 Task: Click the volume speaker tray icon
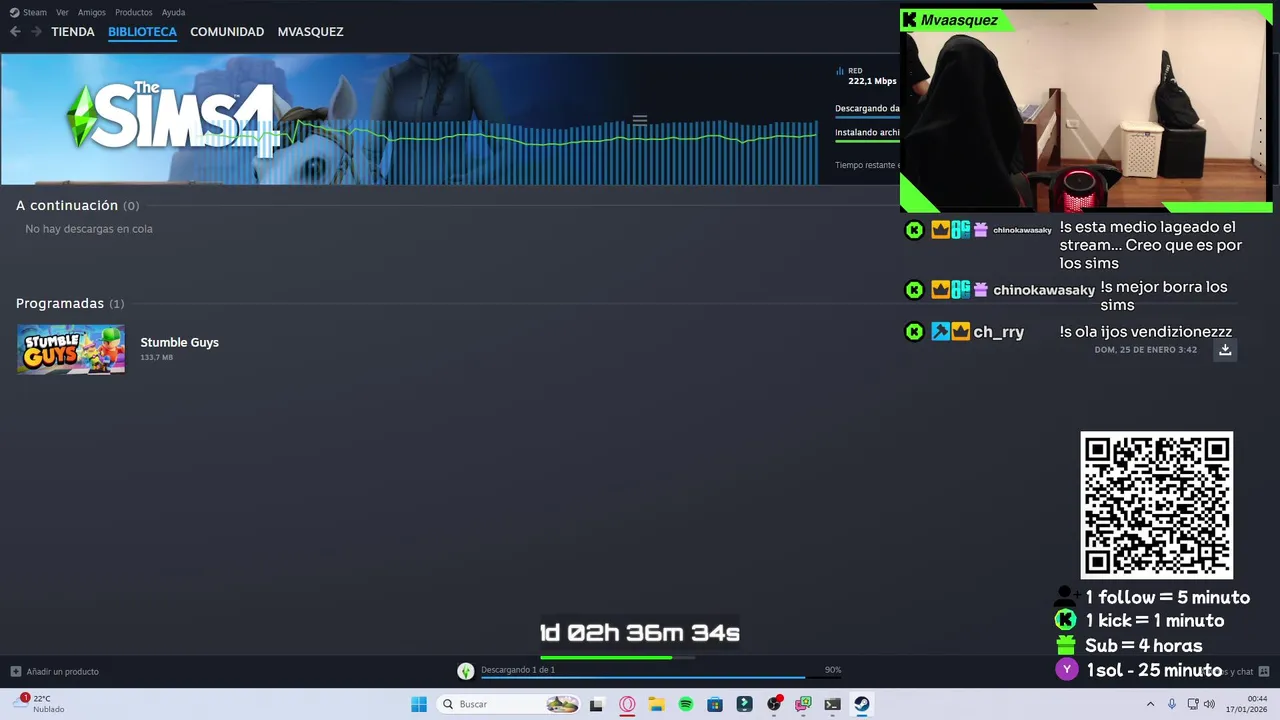tap(1210, 704)
